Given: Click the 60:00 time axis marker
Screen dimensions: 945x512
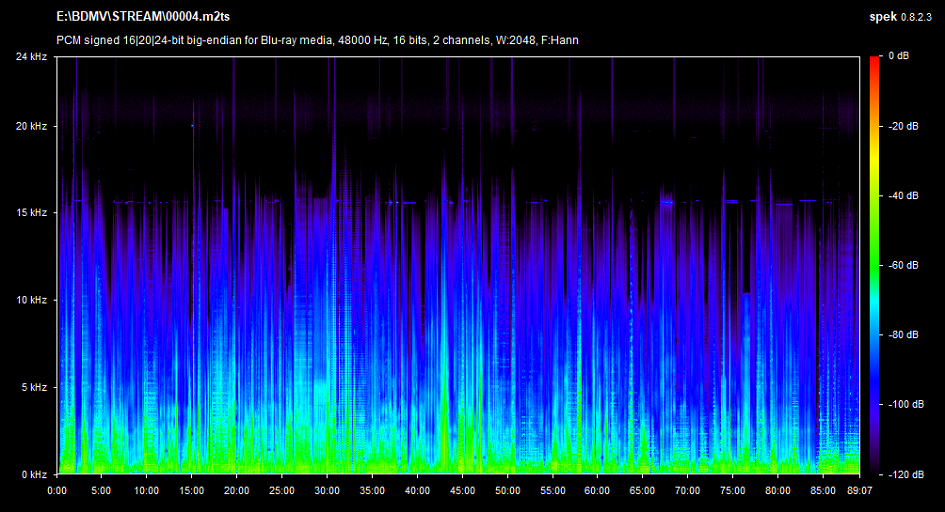Looking at the screenshot, I should point(597,491).
